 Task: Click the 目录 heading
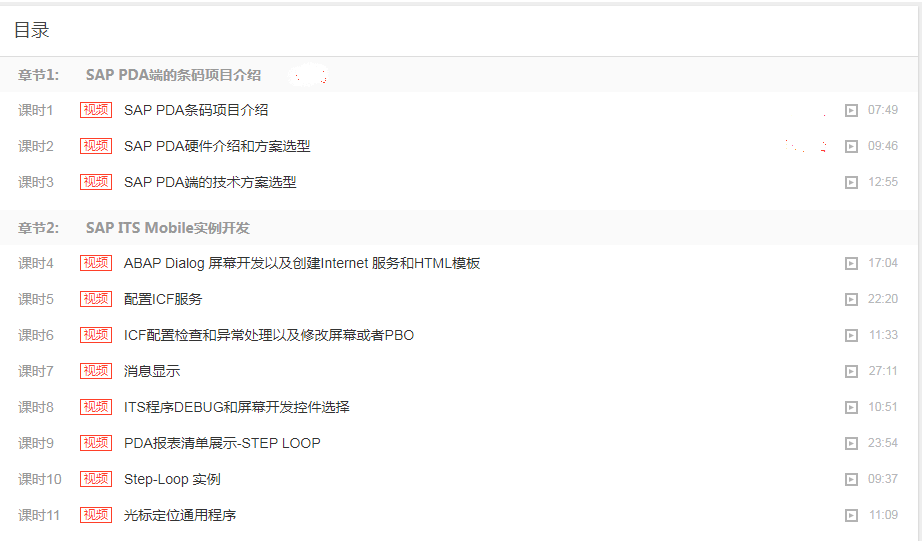(x=32, y=30)
